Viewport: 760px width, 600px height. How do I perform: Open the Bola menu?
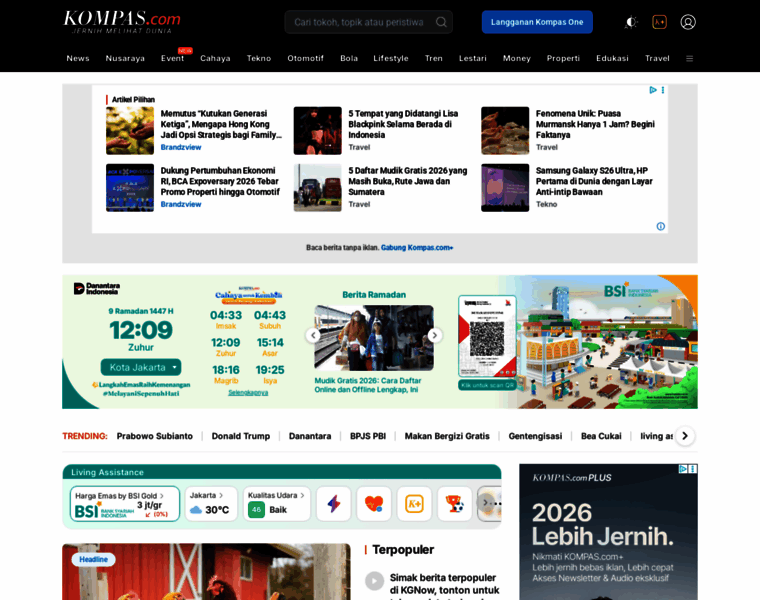click(349, 58)
